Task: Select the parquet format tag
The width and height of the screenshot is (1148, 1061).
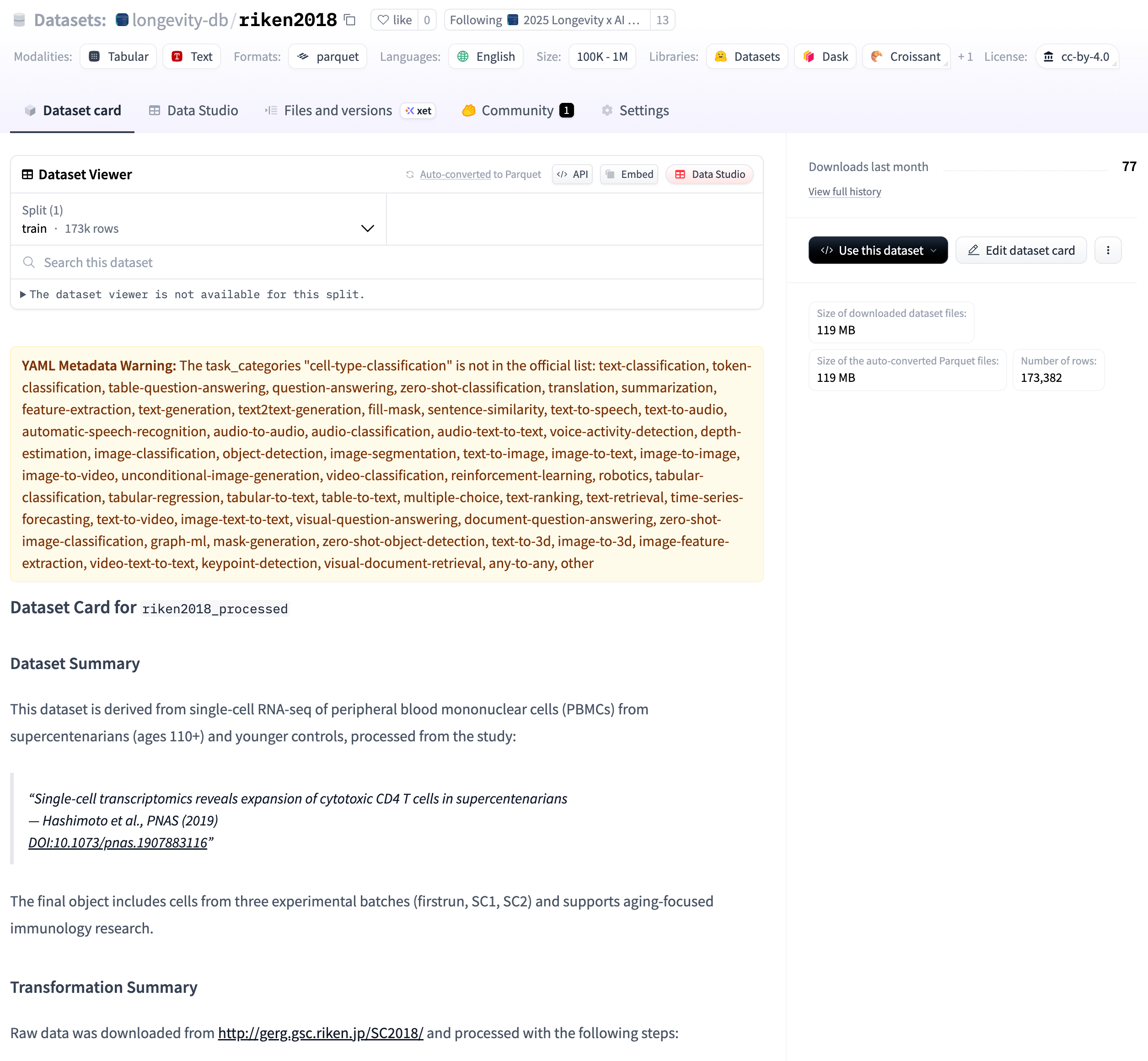Action: [328, 56]
